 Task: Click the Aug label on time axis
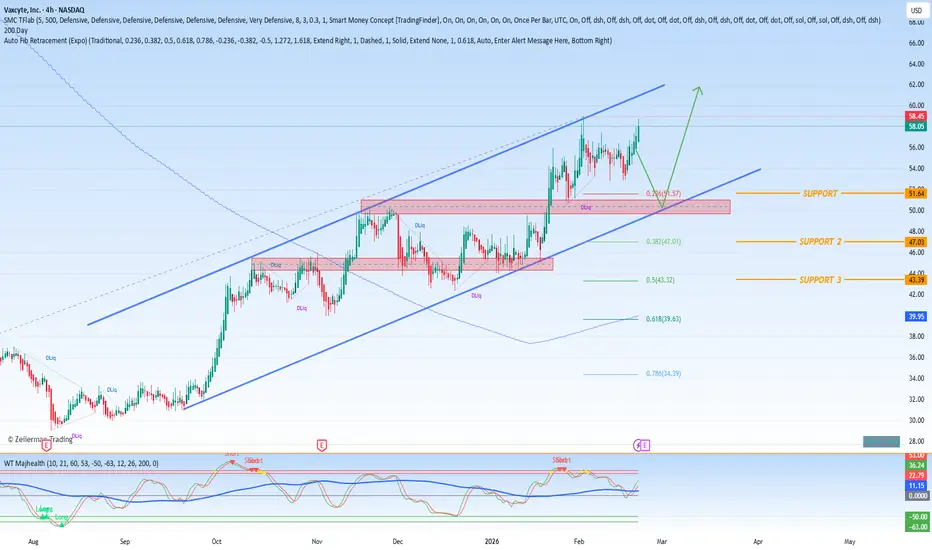[x=33, y=541]
